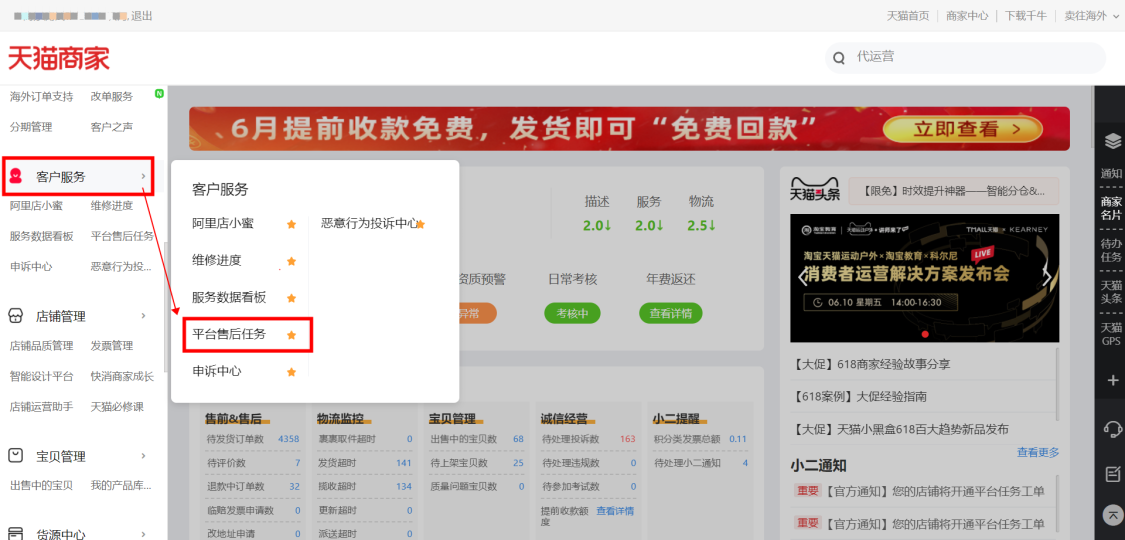
Task: Go to next slide in the banner carousel
Action: (1047, 277)
